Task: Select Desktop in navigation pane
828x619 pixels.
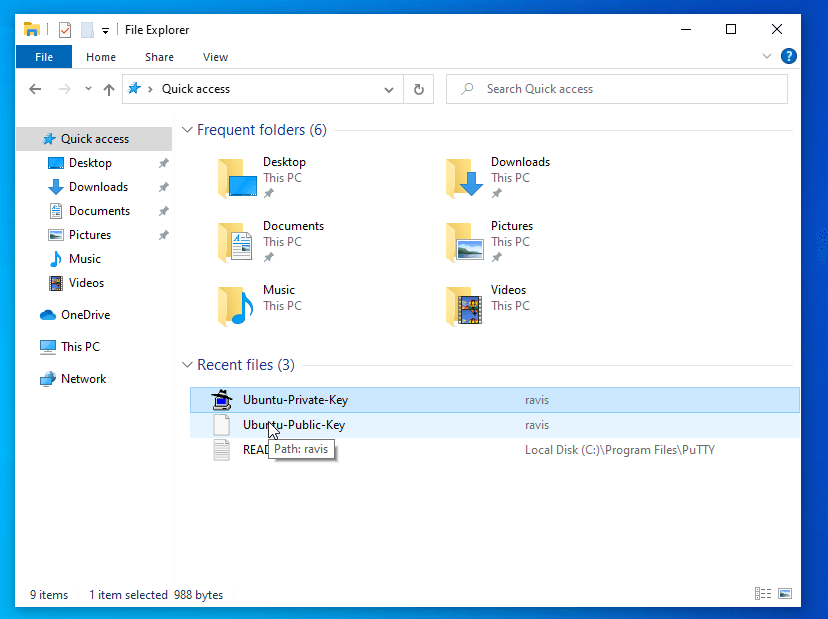Action: 90,163
